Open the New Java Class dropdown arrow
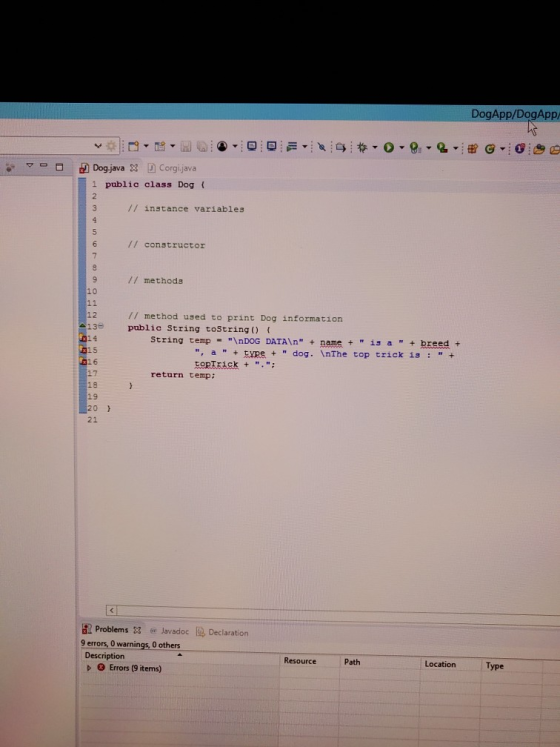The image size is (560, 747). 502,149
